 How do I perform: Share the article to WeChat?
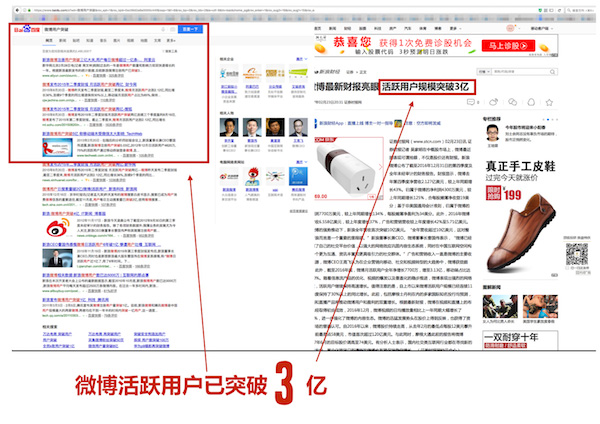coord(512,102)
